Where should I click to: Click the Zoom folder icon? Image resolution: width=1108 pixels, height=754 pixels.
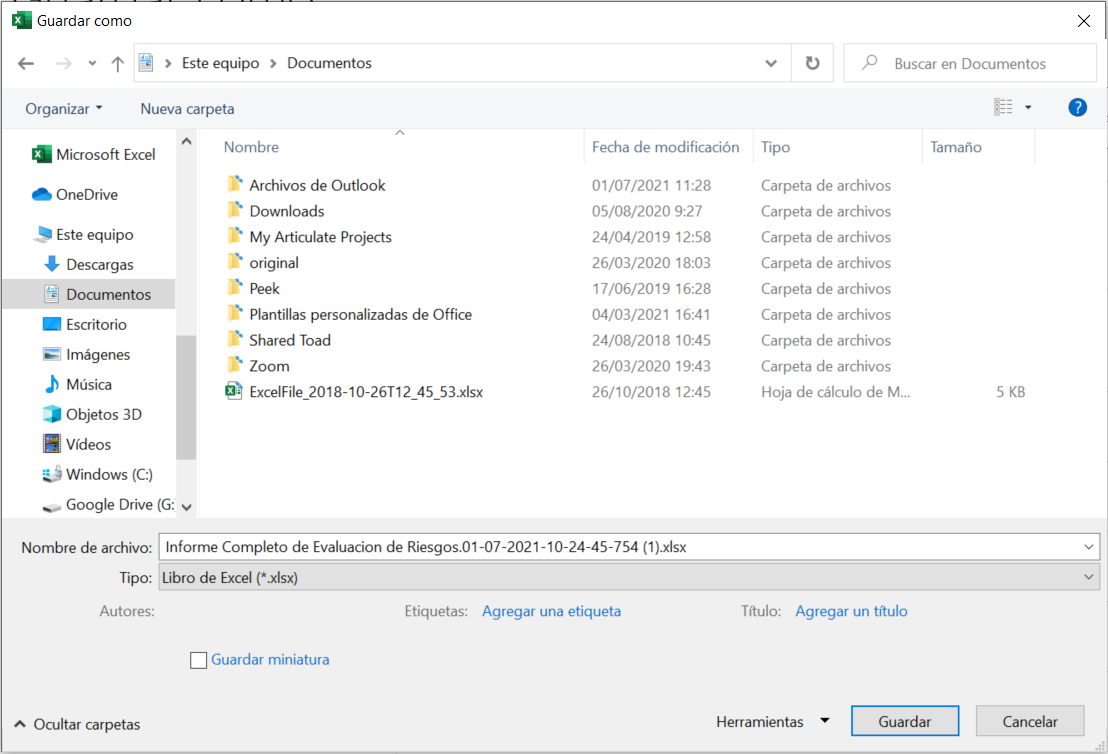point(235,366)
